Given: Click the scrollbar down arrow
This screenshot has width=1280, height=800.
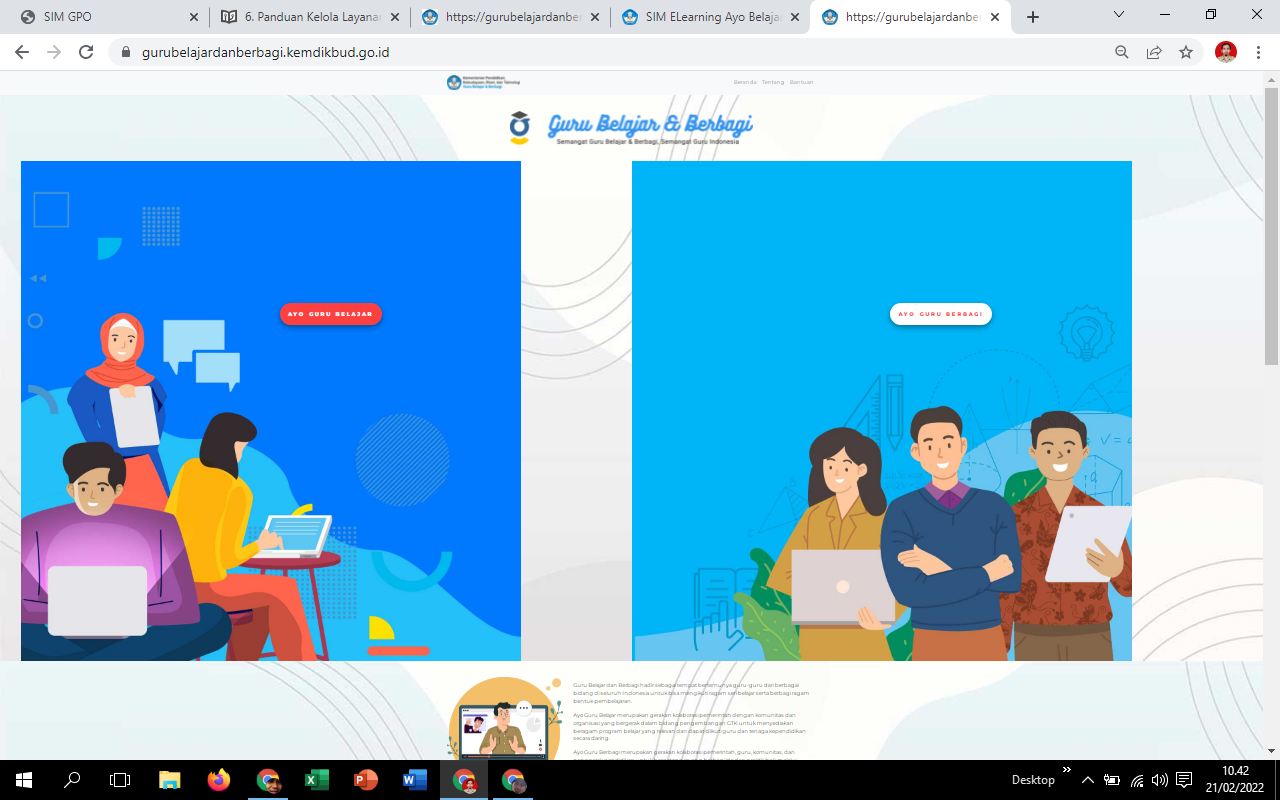Looking at the screenshot, I should click(x=1272, y=751).
